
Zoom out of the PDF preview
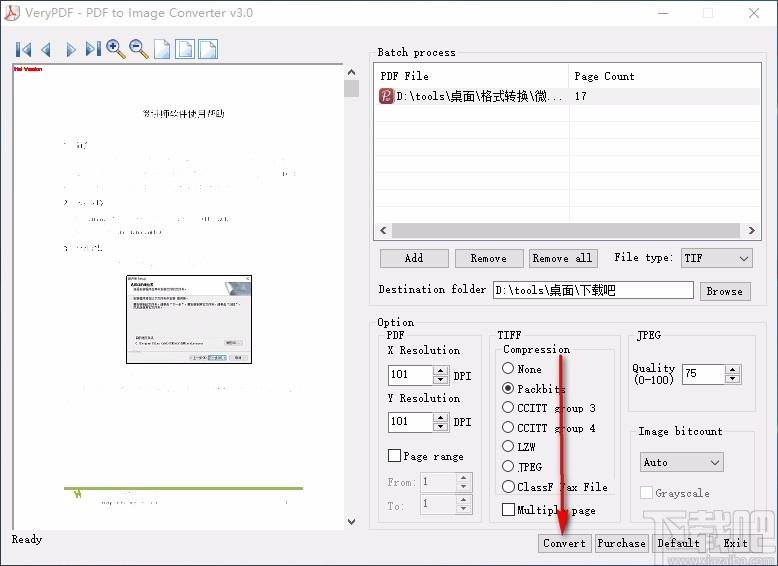[x=138, y=49]
